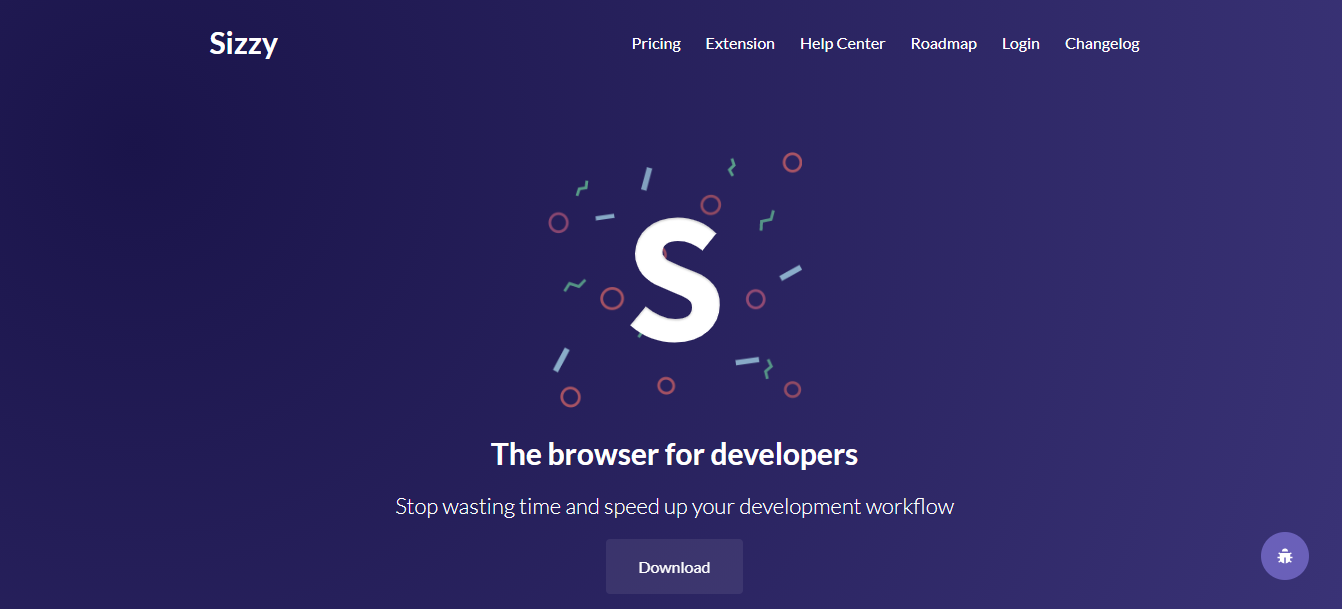Click the development workflow tagline text
1342x609 pixels.
coord(674,506)
